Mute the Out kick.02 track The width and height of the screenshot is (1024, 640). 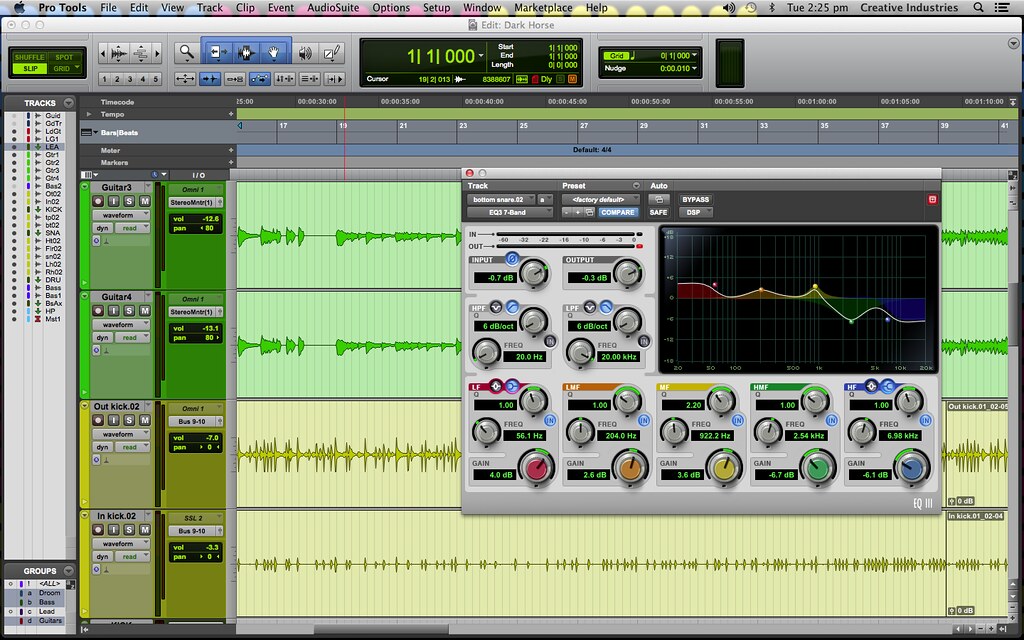146,422
